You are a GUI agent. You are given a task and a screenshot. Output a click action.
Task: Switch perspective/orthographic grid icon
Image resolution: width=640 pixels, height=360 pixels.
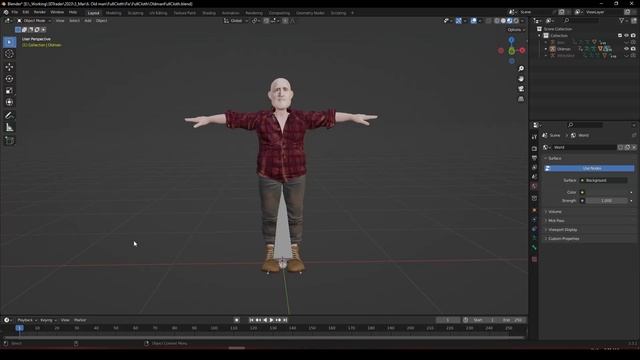tap(521, 99)
